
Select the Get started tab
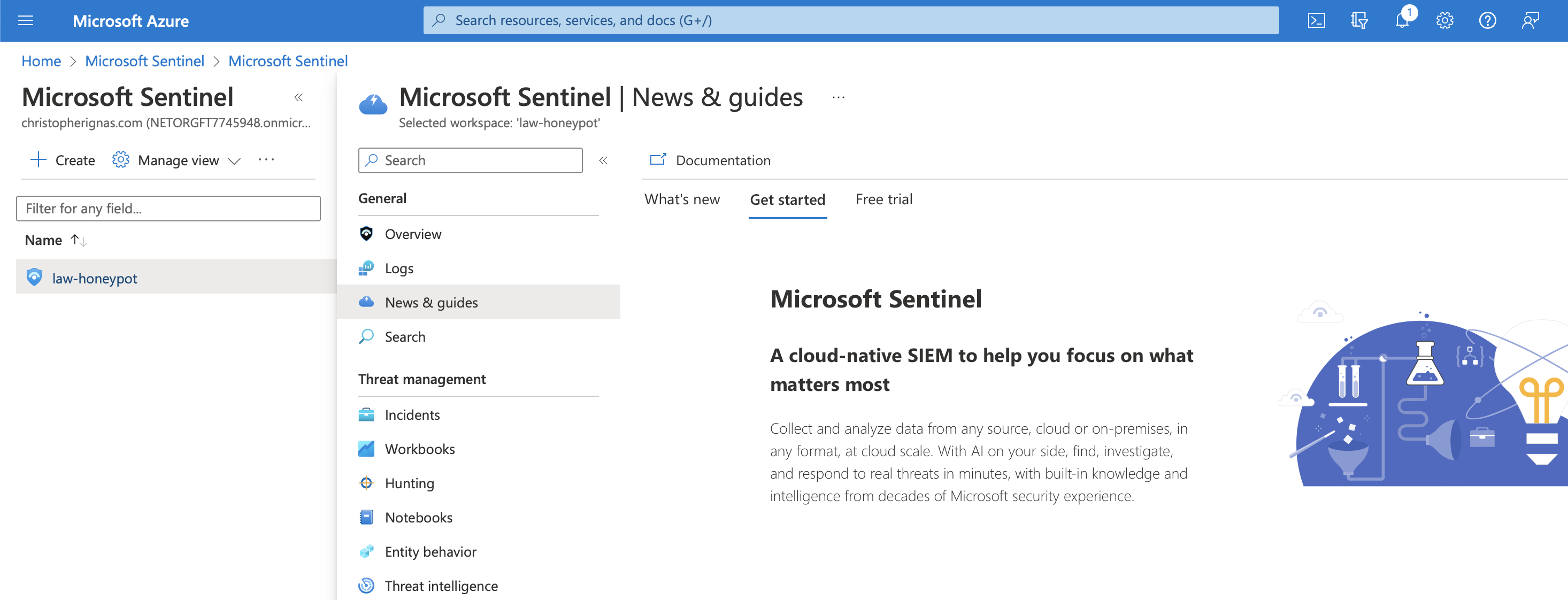tap(787, 199)
